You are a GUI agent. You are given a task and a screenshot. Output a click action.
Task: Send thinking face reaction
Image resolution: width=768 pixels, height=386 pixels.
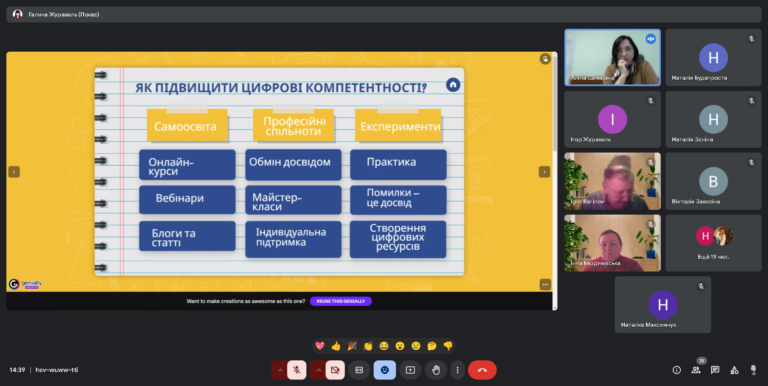(432, 346)
